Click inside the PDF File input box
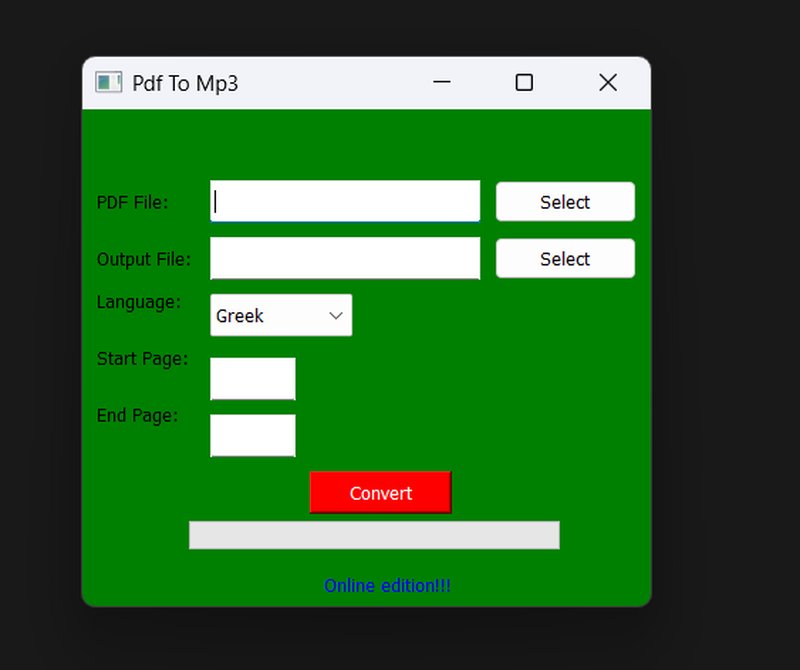 (345, 201)
